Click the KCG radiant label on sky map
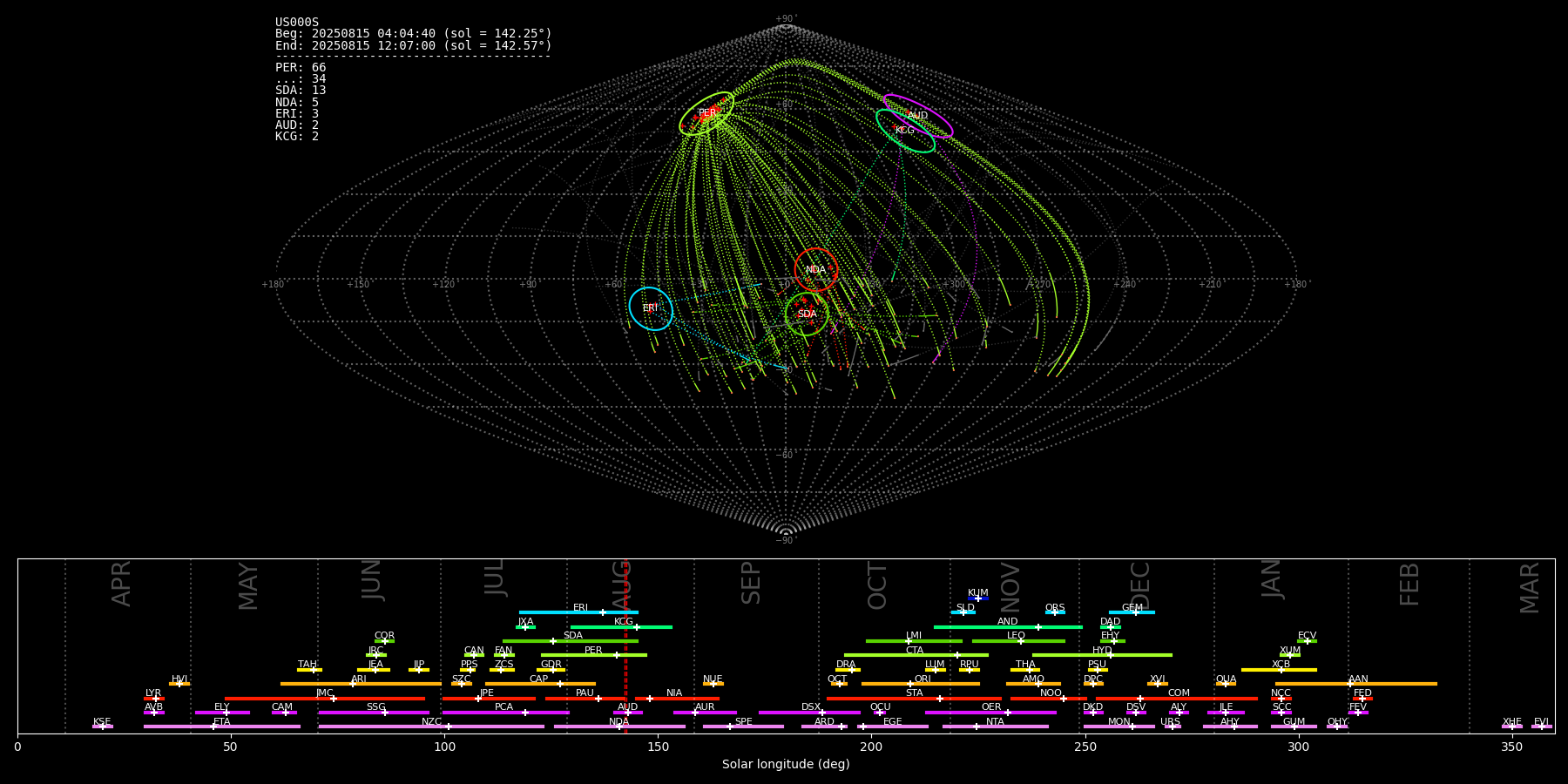This screenshot has width=1568, height=784. (x=905, y=131)
